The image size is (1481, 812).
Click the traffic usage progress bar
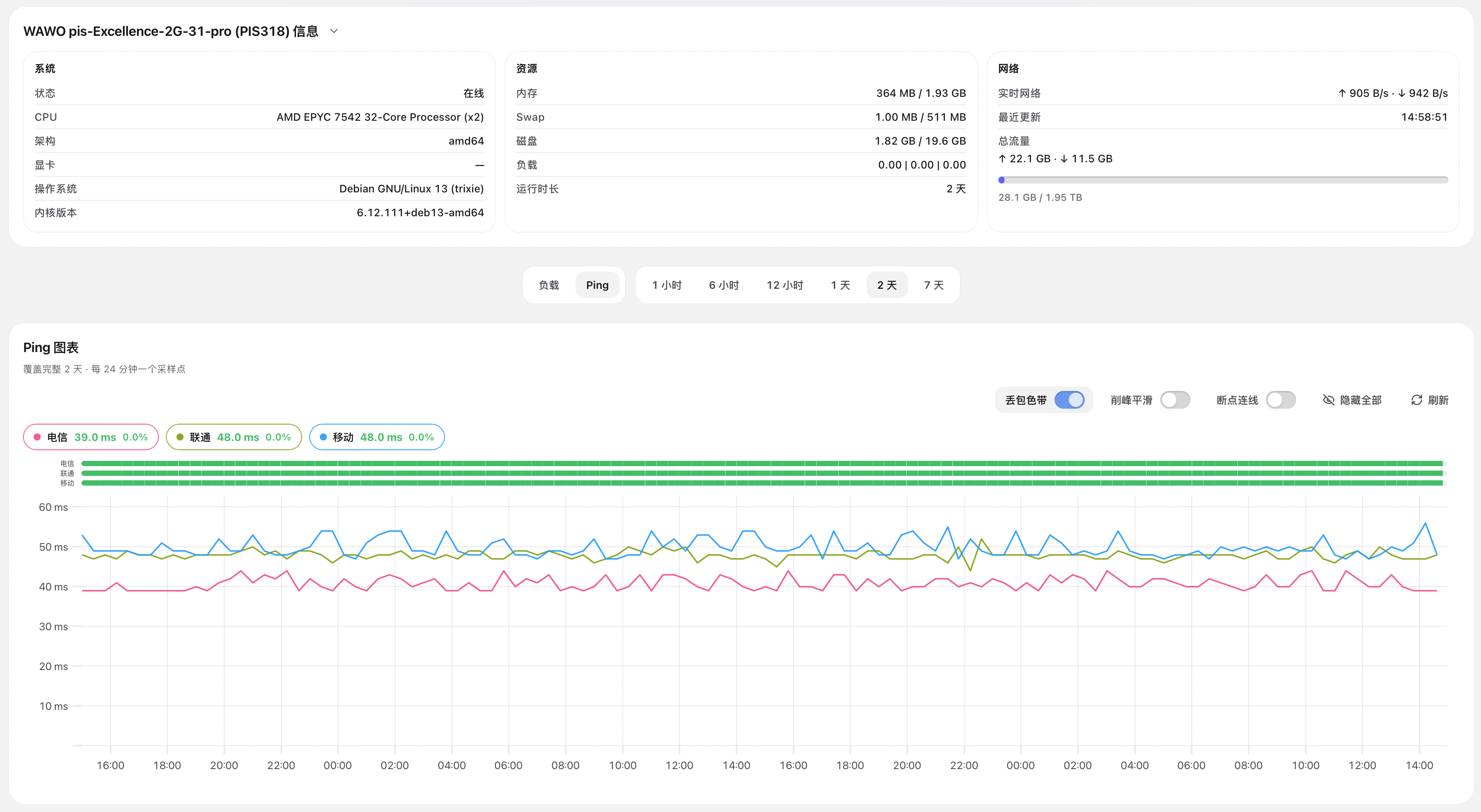pos(1223,180)
